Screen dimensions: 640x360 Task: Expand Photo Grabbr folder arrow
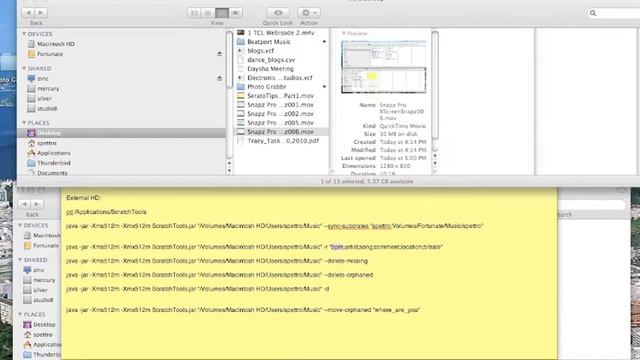pos(324,87)
